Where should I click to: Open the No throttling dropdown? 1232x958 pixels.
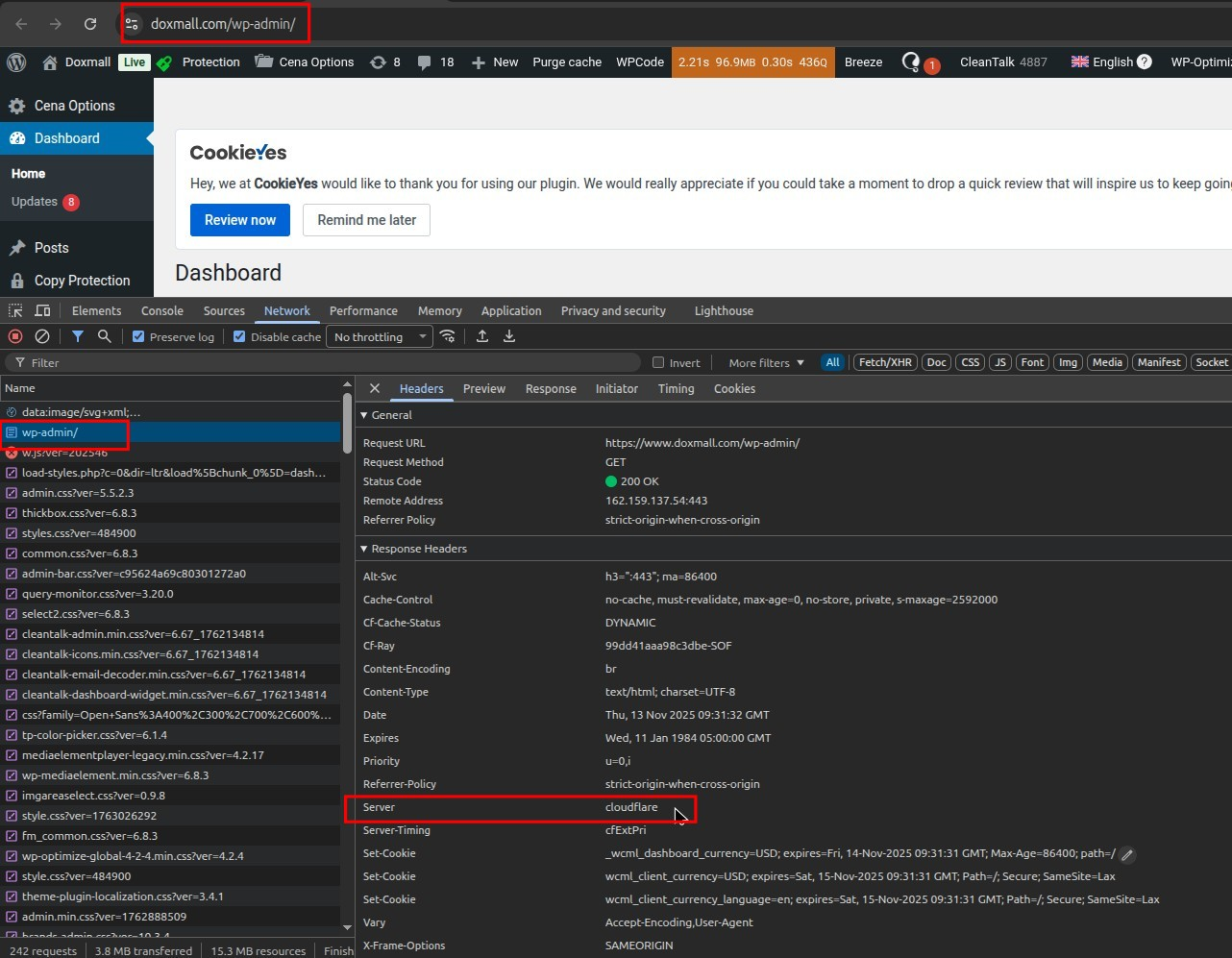(x=379, y=337)
